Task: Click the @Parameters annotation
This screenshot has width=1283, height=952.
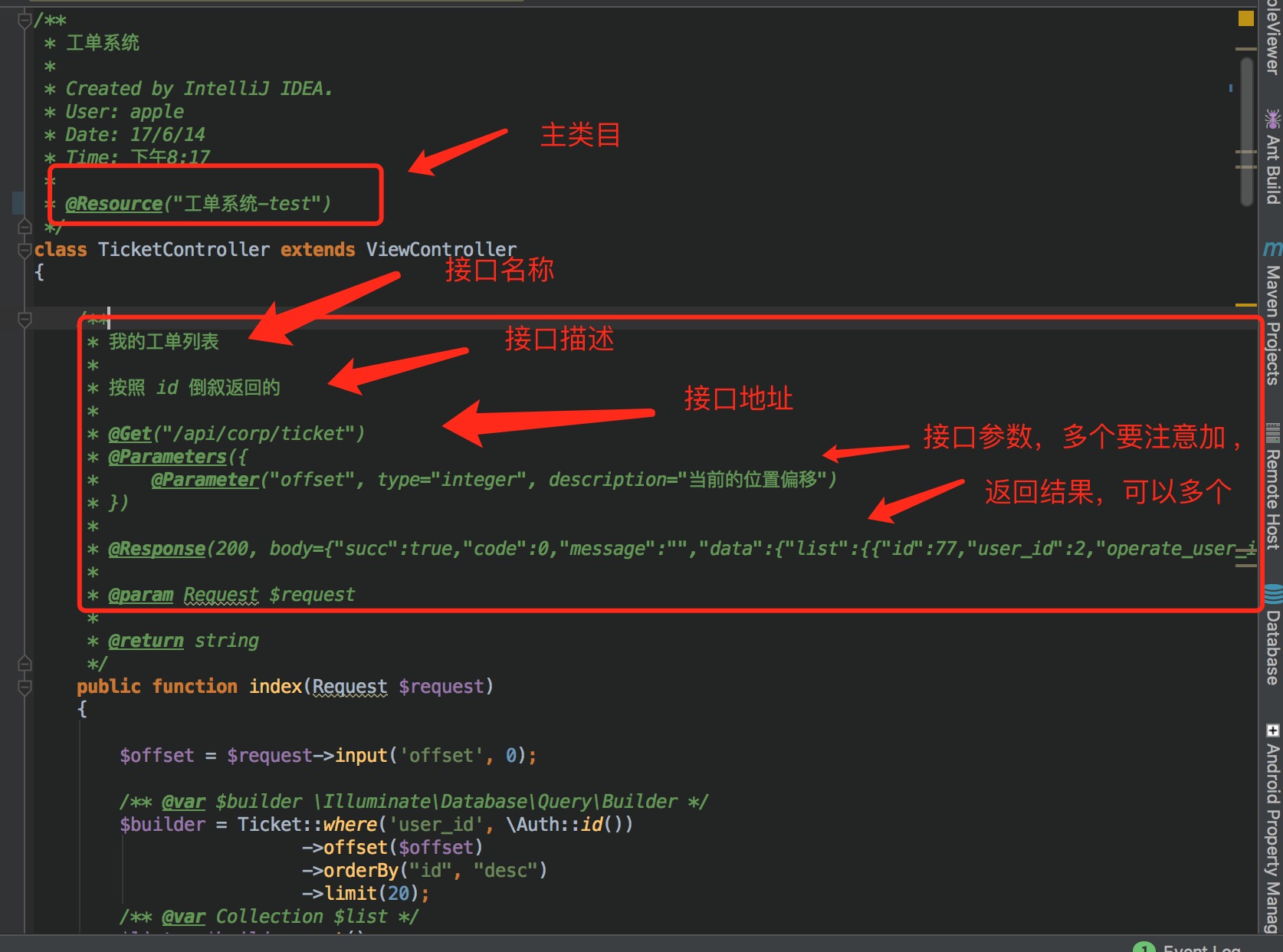Action: (168, 457)
